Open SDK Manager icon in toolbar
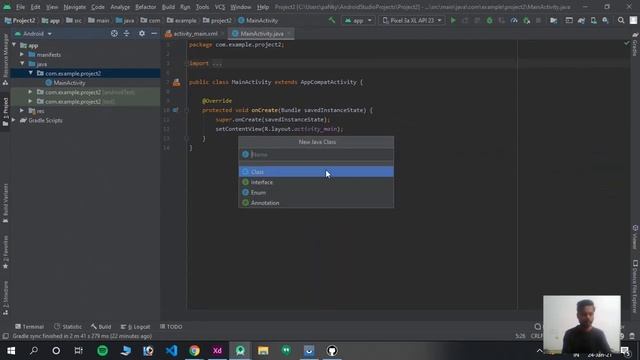 click(605, 20)
